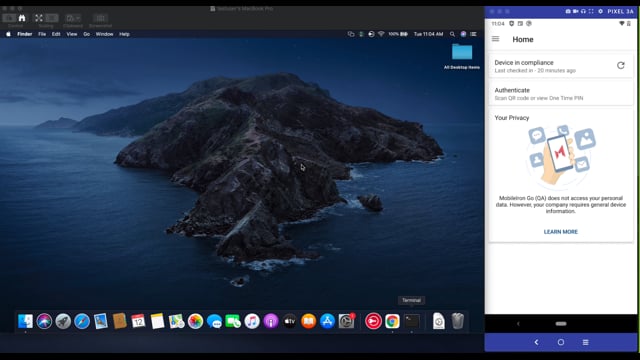Open the All Desktop Items folder
Screen dimensions: 640x360
point(462,56)
